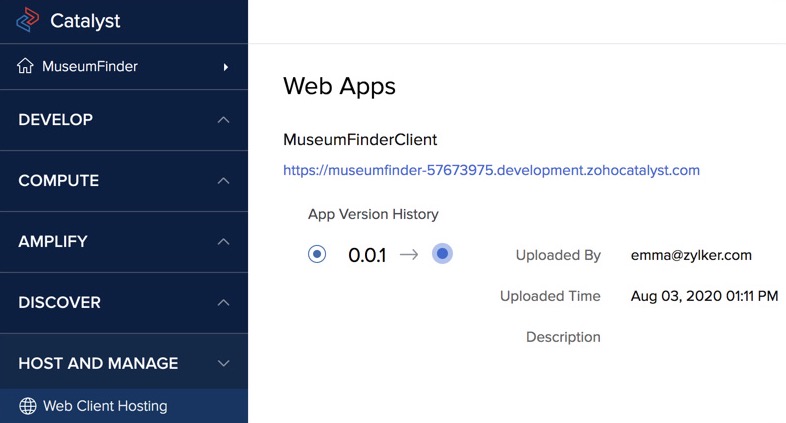Select the 0.0.1 version radio button
Screen dimensions: 786x423
coord(317,254)
